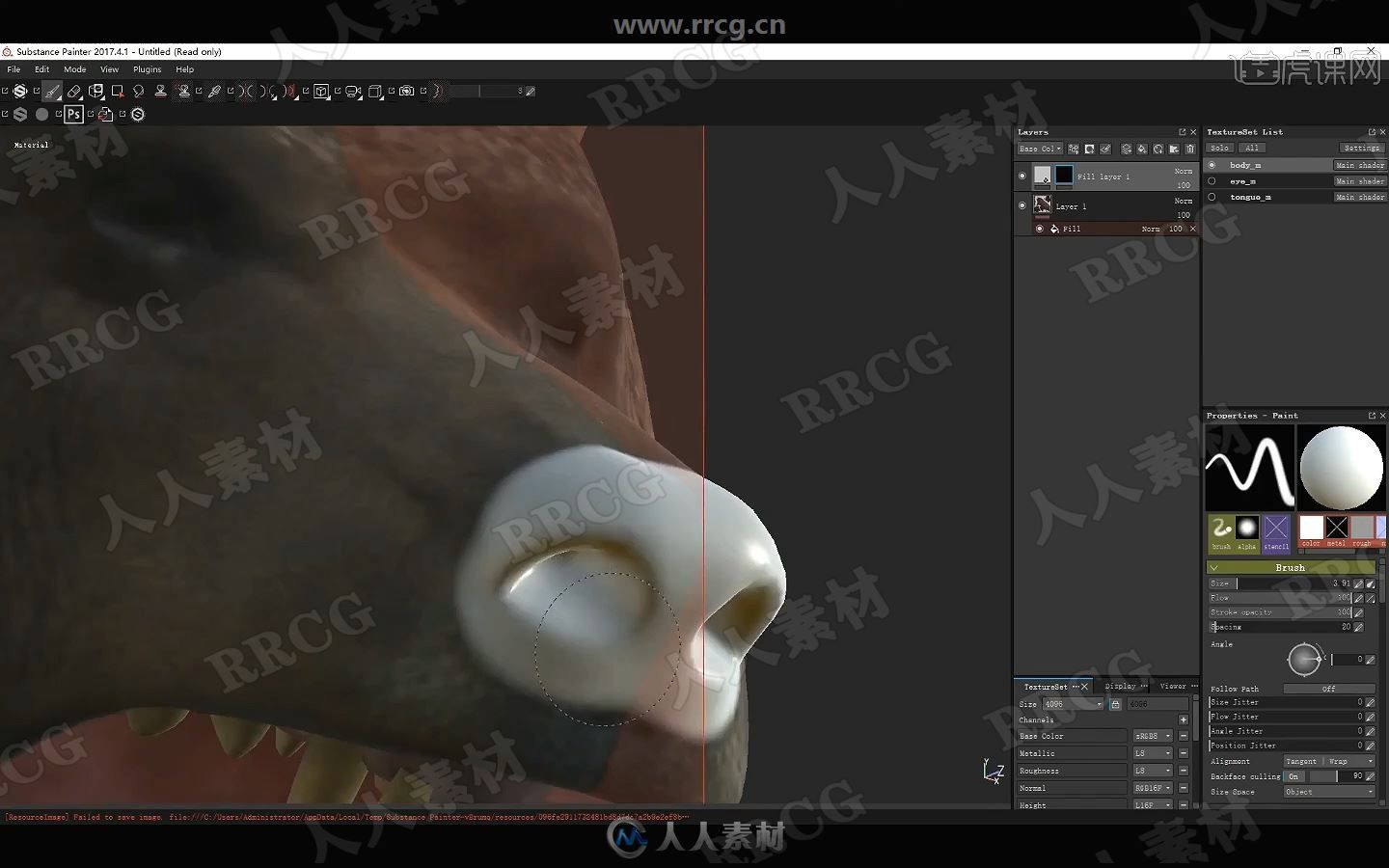
Task: Select the Material picker eyedropper tool
Action: pyautogui.click(x=214, y=91)
